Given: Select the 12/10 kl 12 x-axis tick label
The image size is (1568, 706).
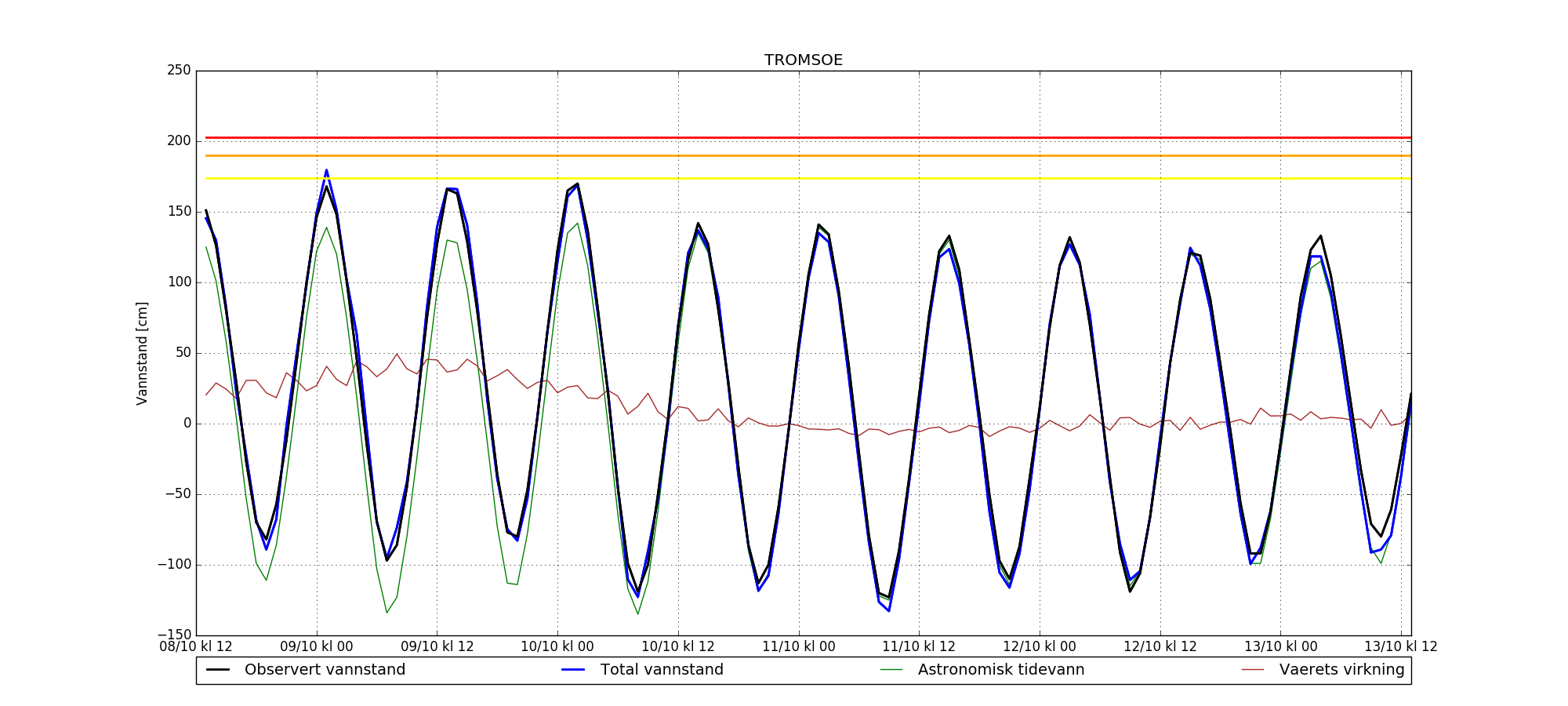Looking at the screenshot, I should point(1160,647).
